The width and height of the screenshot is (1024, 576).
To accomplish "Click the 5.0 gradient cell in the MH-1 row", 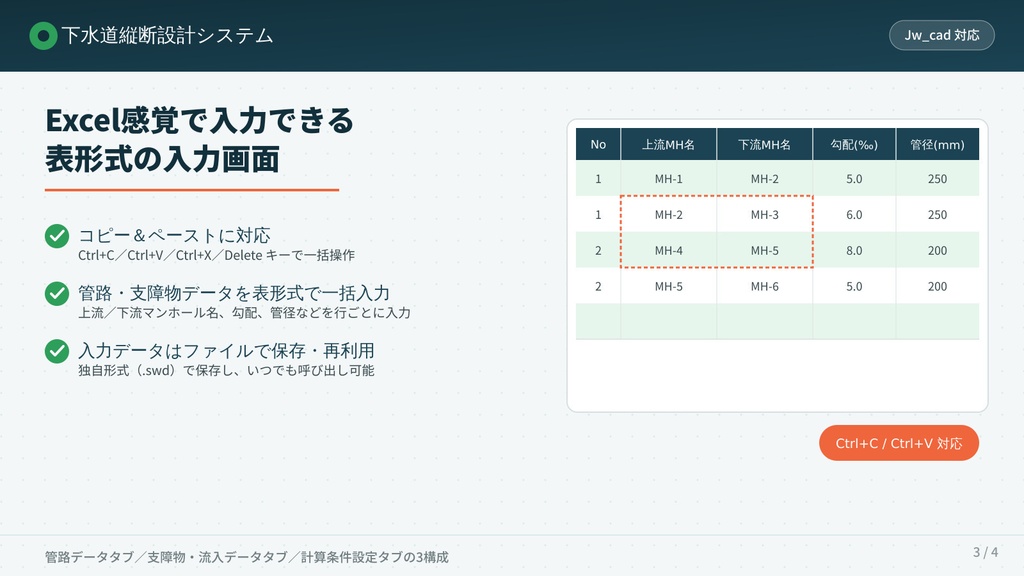I will pyautogui.click(x=854, y=178).
